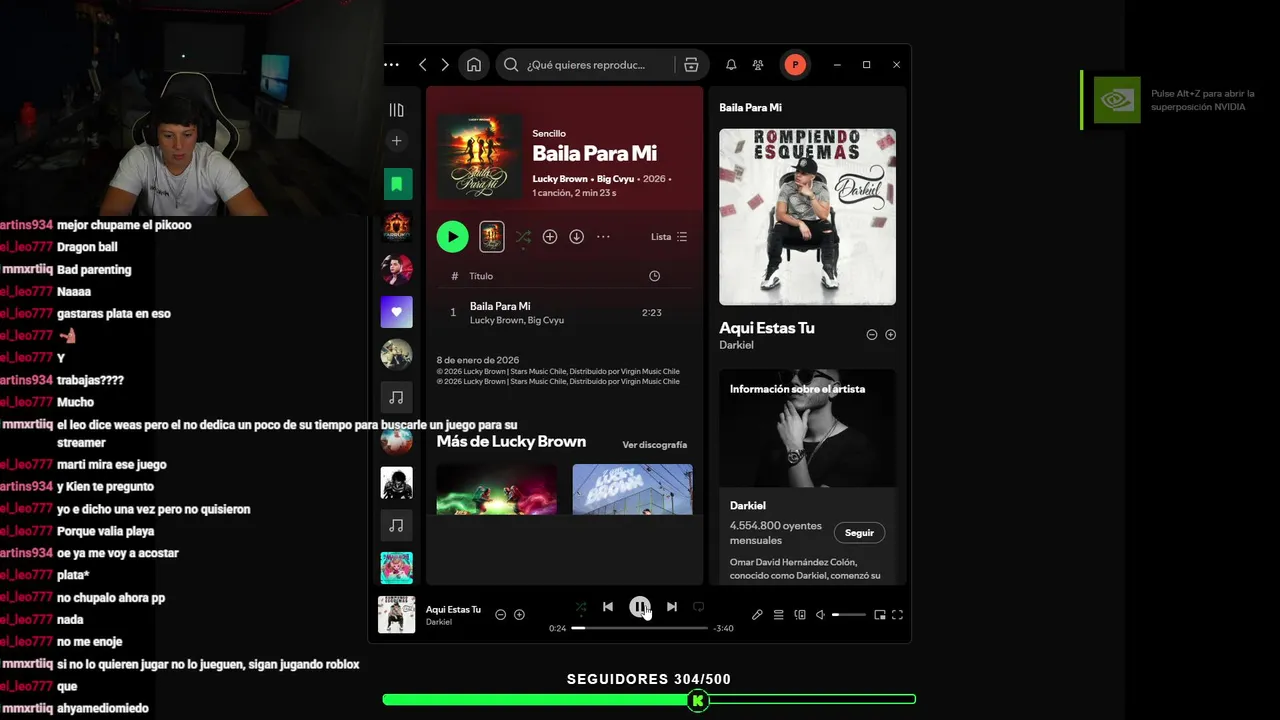
Task: Open the pink anime playlist cover in sidebar
Action: pos(397,568)
